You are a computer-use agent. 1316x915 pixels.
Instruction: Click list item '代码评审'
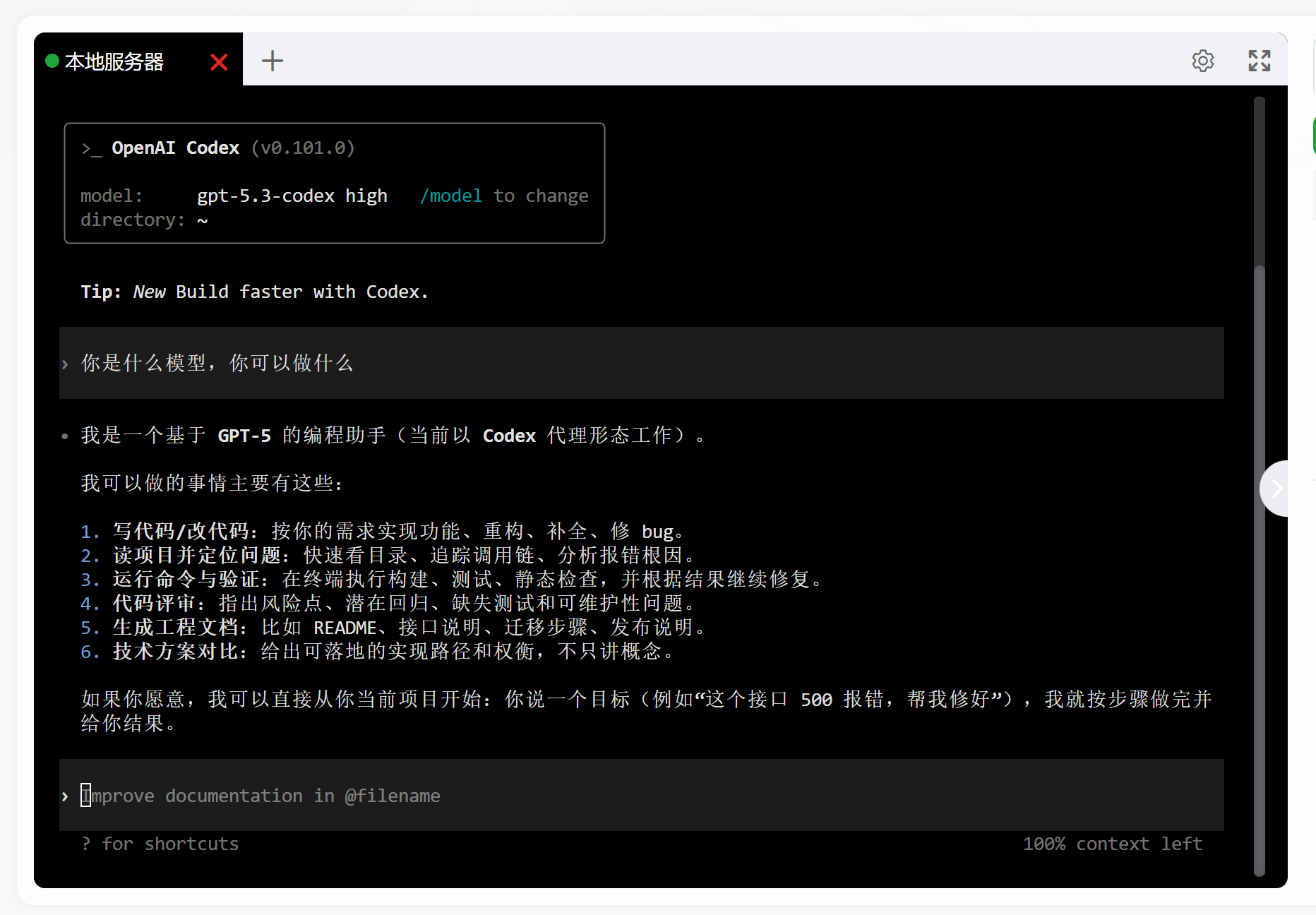pos(388,603)
